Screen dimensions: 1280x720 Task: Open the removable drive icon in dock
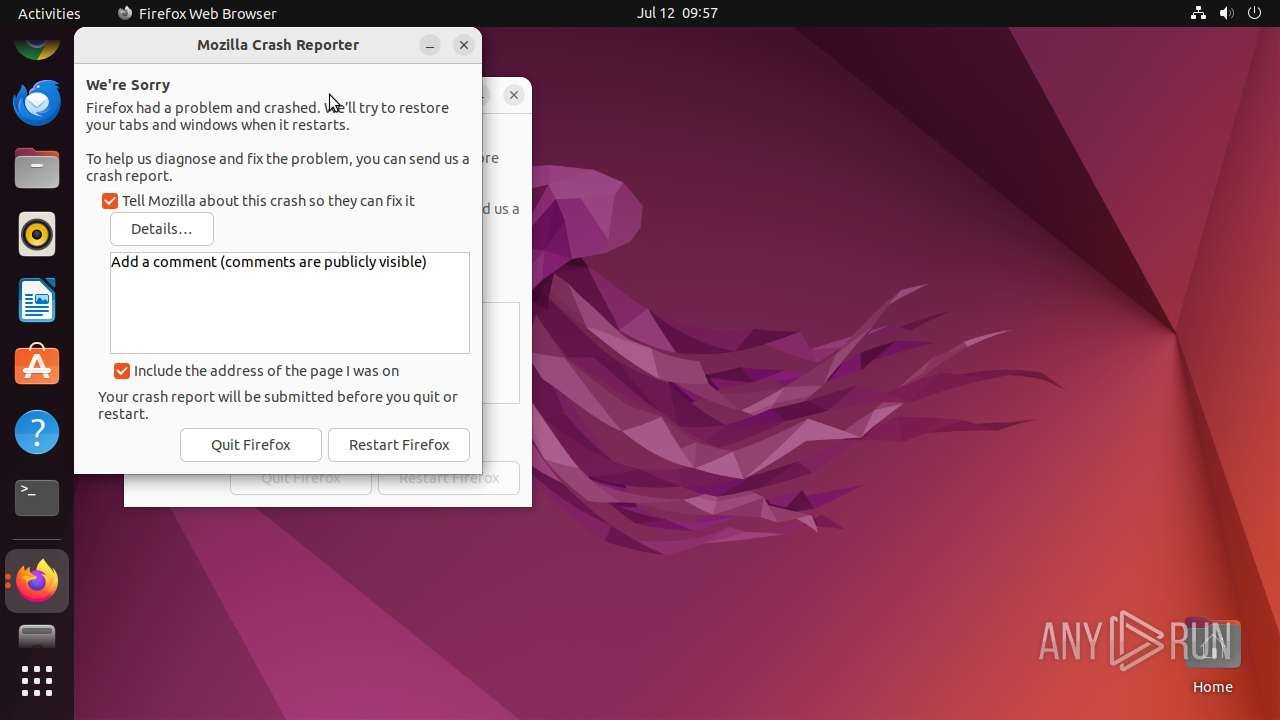tap(37, 636)
